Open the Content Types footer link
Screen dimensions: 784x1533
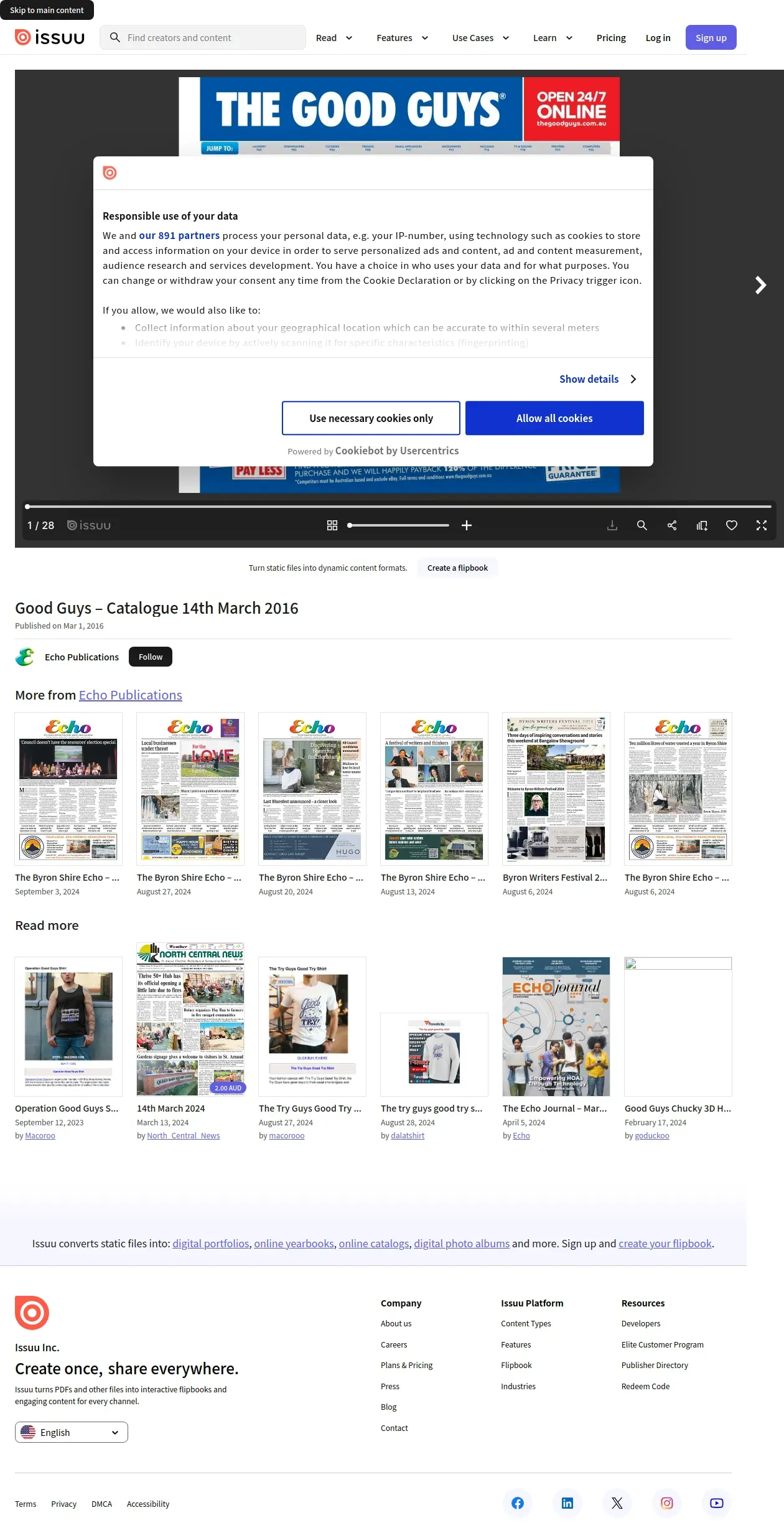click(526, 1323)
